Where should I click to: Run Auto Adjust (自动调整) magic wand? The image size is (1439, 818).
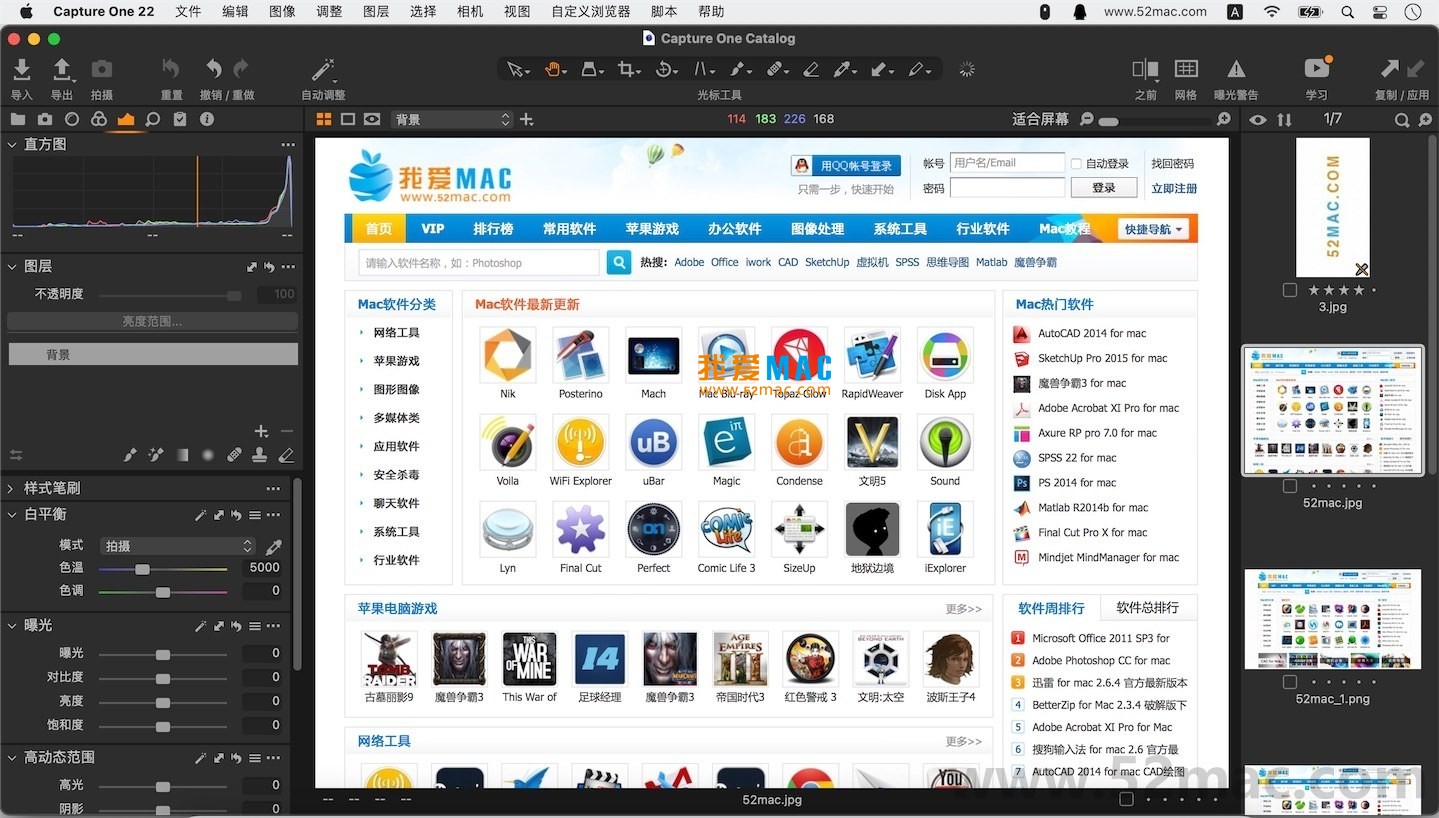[x=323, y=69]
